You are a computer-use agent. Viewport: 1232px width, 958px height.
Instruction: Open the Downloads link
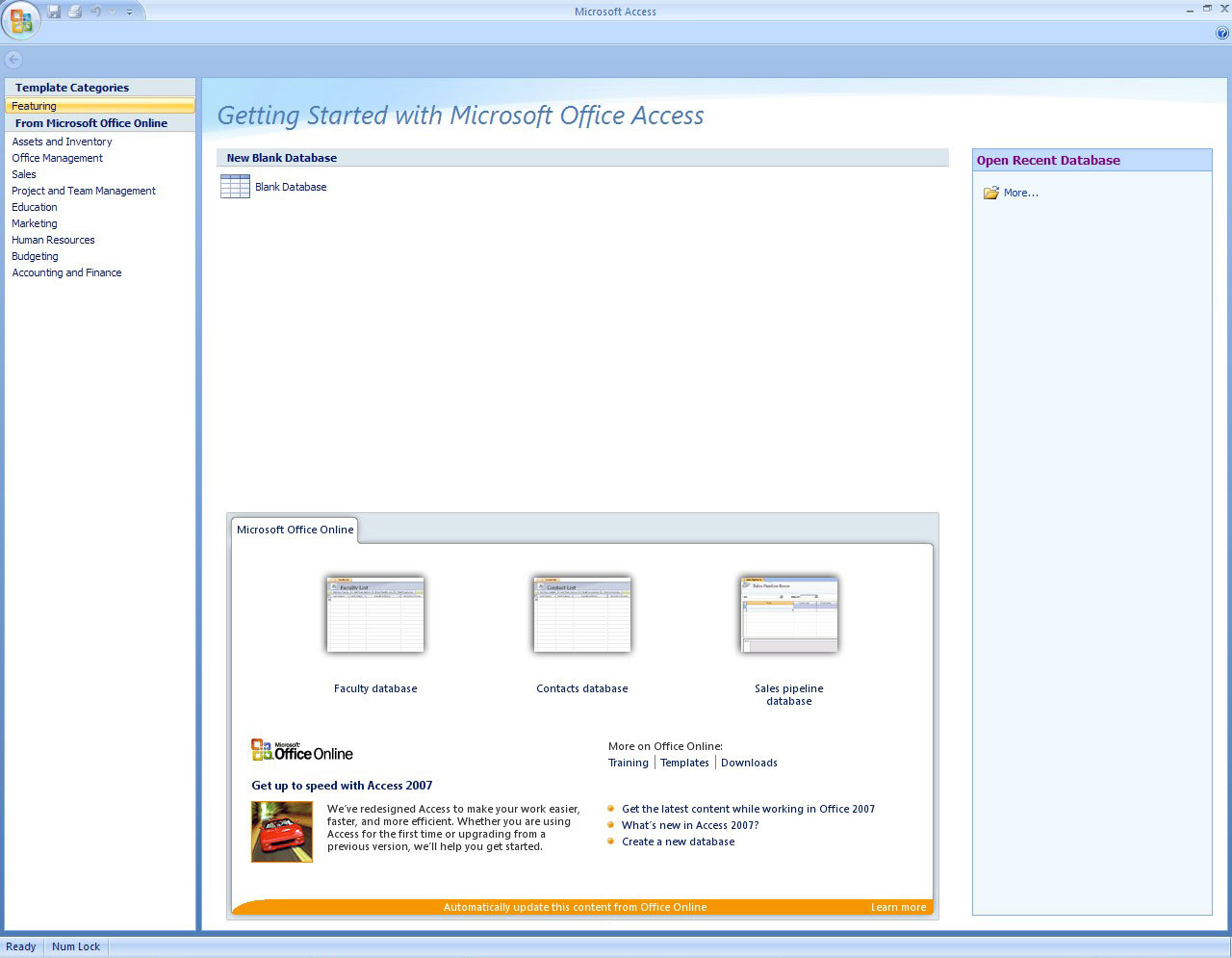(x=749, y=763)
